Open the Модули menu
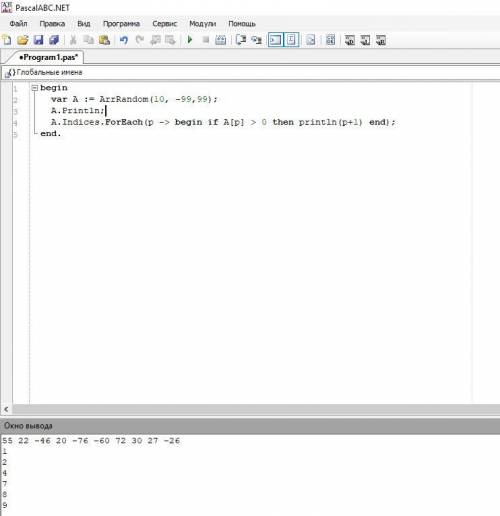 pyautogui.click(x=203, y=24)
